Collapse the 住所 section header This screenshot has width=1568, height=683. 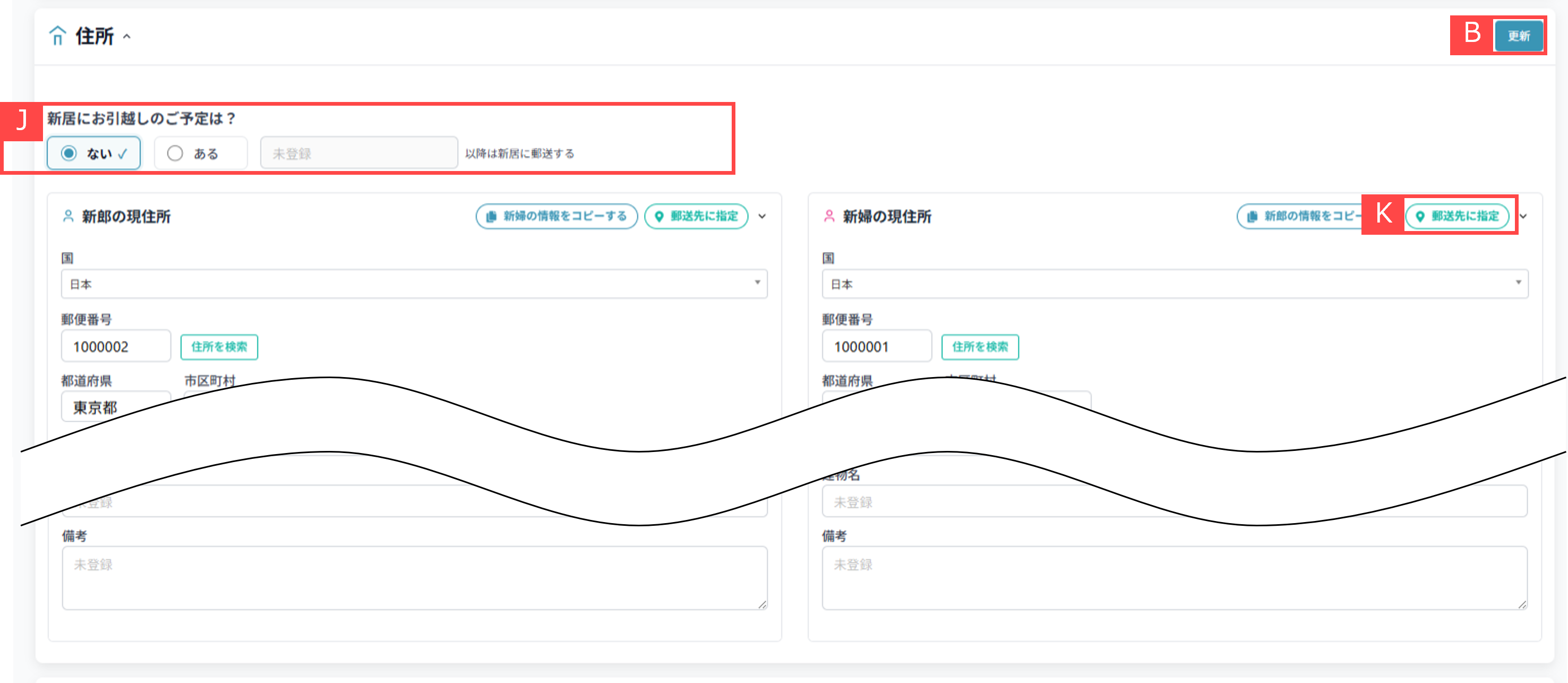pos(127,36)
